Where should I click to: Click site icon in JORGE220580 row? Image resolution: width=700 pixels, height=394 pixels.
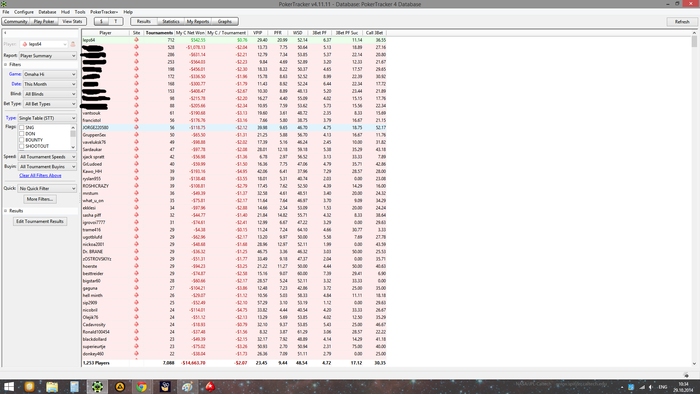pos(136,127)
